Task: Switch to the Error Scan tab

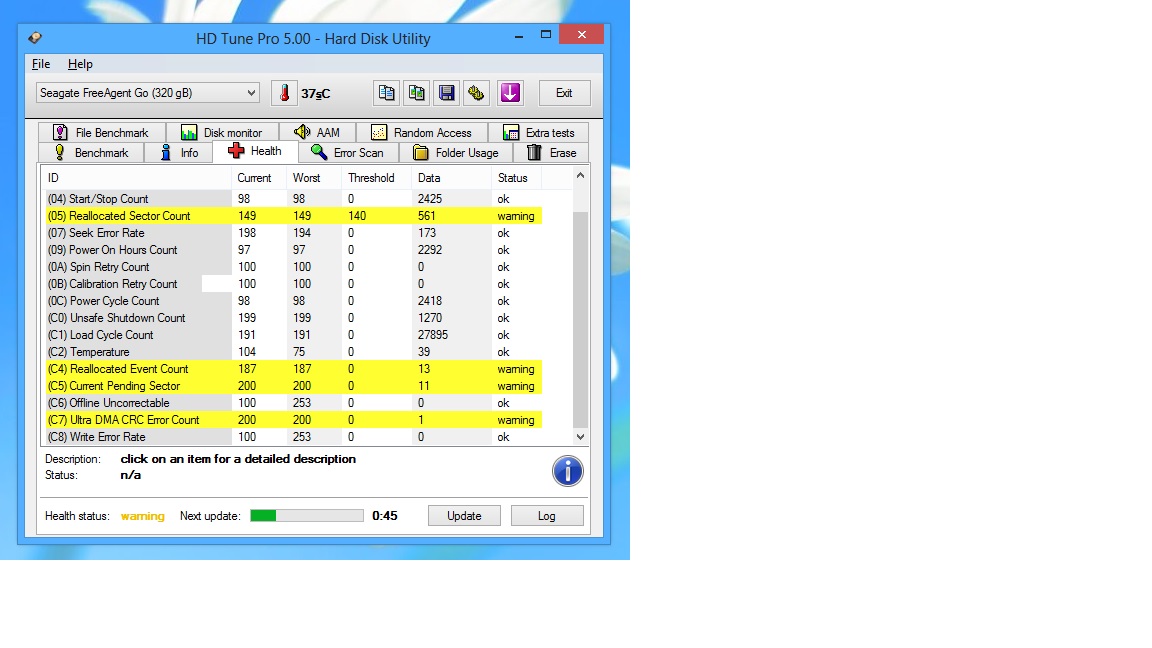Action: [348, 153]
